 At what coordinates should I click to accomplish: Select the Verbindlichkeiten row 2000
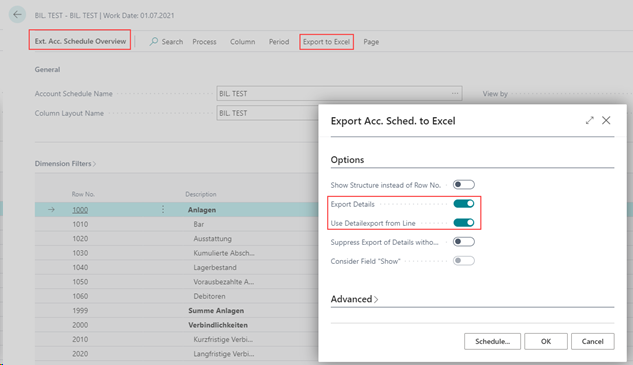point(176,325)
